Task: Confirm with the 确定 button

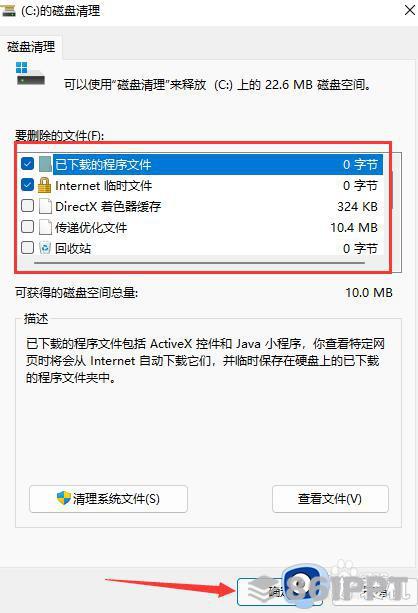Action: click(280, 592)
